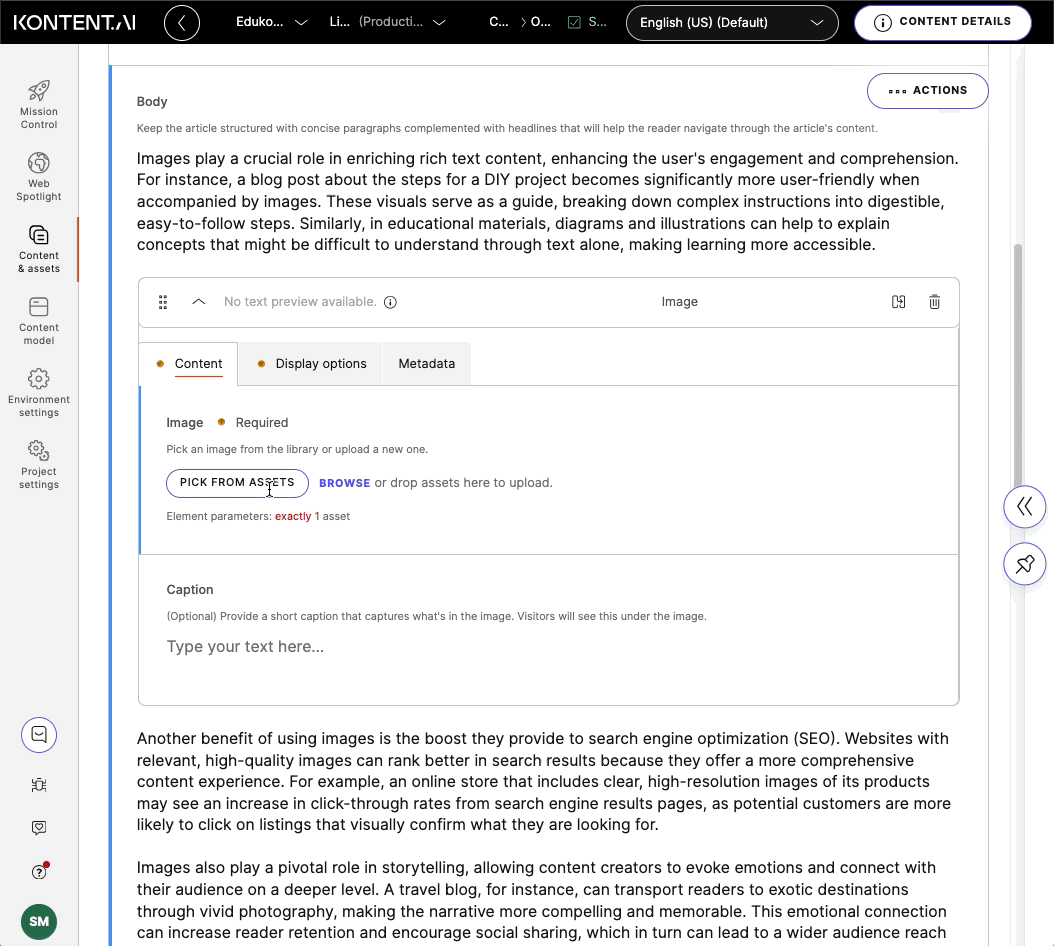The height and width of the screenshot is (946, 1054).
Task: Click info icon next to No text preview
Action: tap(390, 302)
